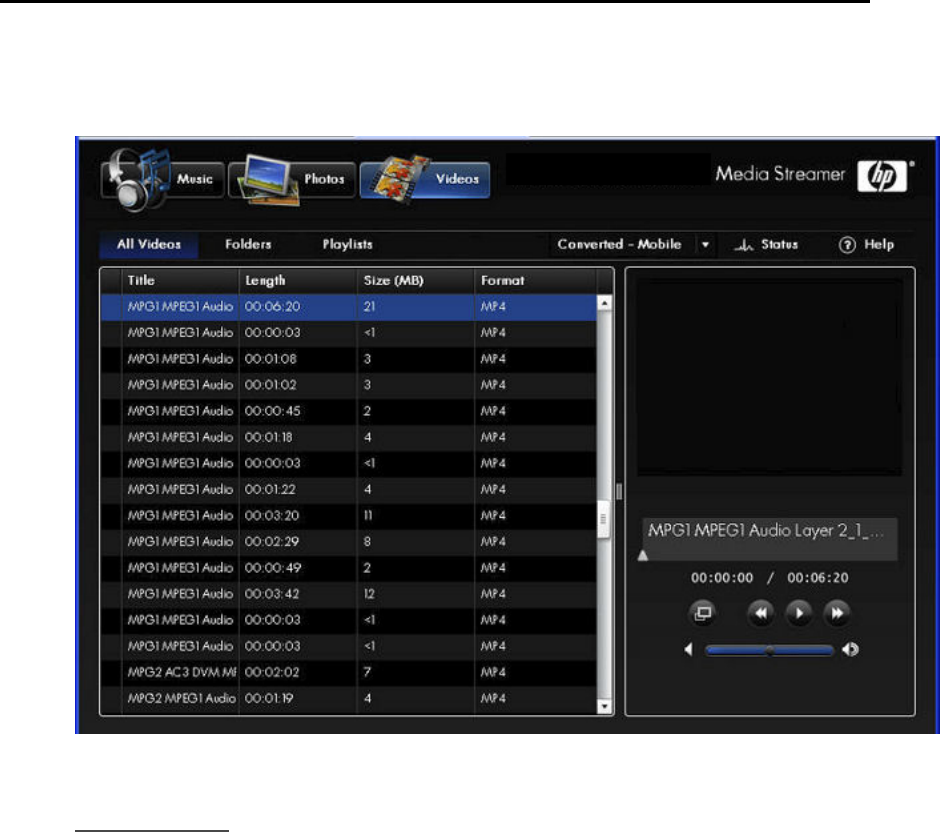Open the Photos section
Viewport: 940px width, 832px height.
click(292, 179)
